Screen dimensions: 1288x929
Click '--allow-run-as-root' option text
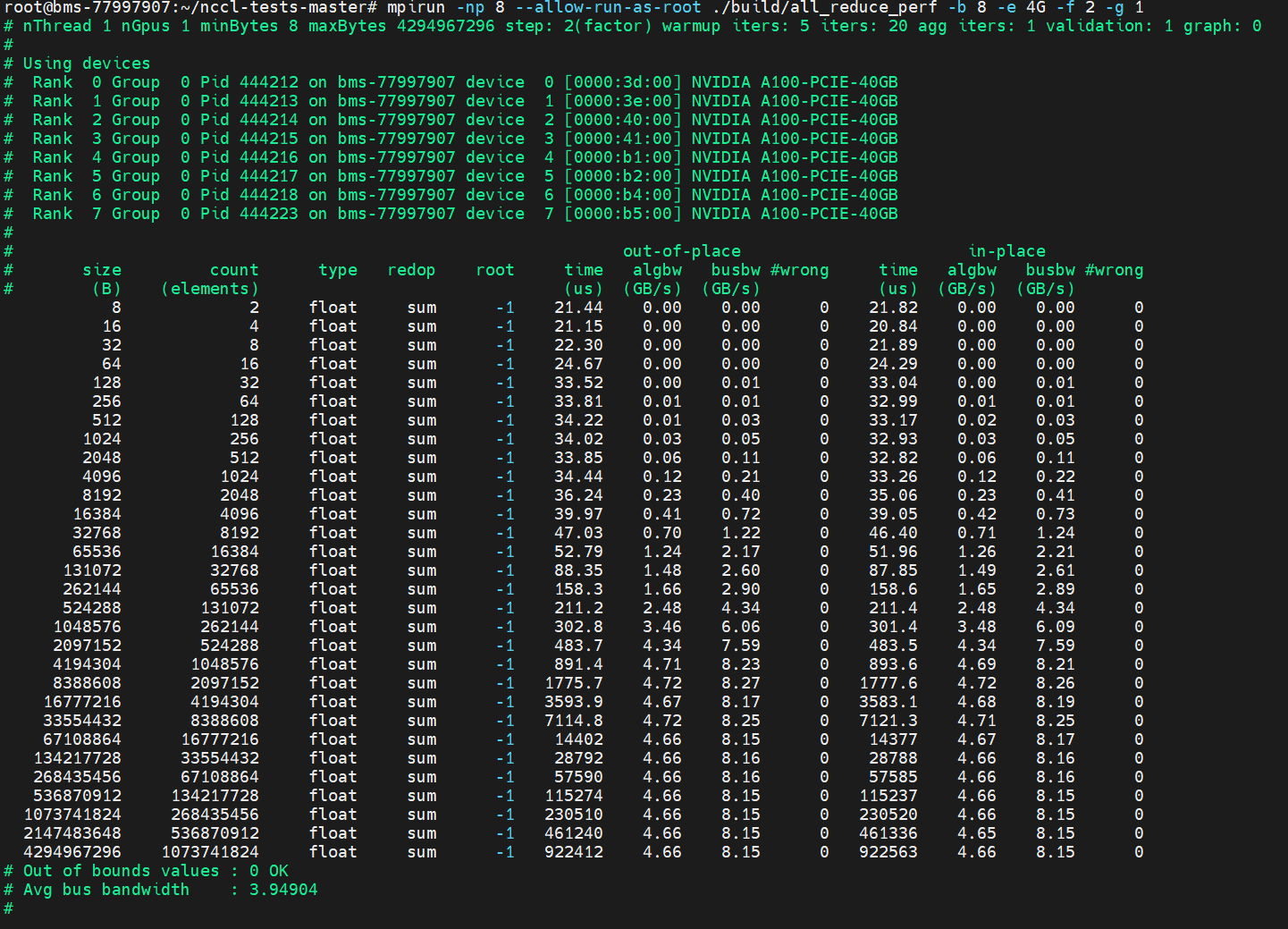pyautogui.click(x=609, y=7)
